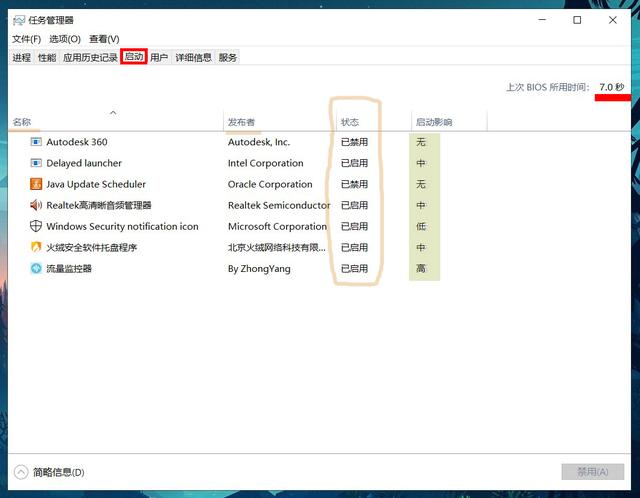640x498 pixels.
Task: Switch to the 应用历史记录 tab
Action: coord(90,58)
